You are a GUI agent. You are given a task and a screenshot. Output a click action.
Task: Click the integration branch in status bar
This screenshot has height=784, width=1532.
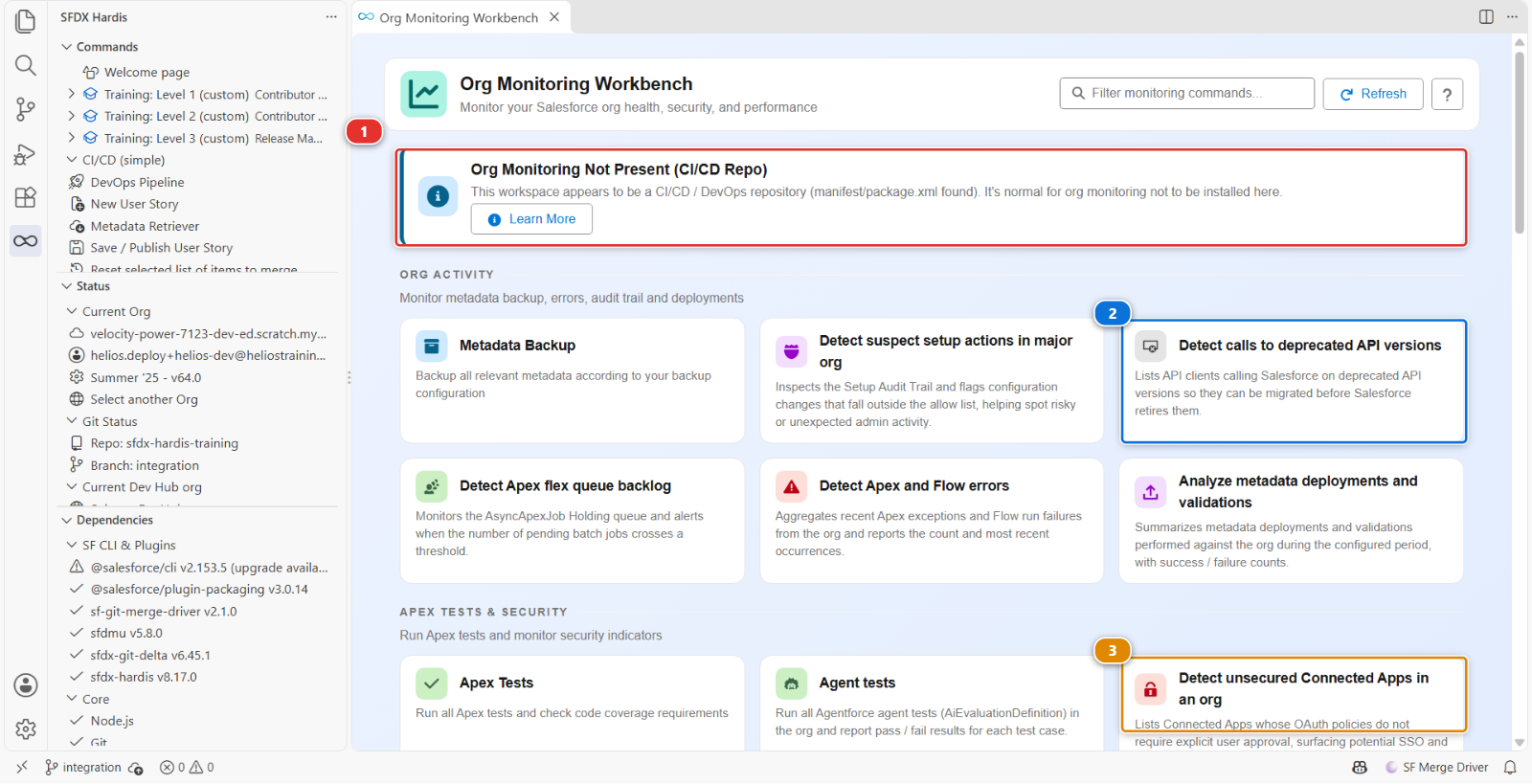click(83, 768)
